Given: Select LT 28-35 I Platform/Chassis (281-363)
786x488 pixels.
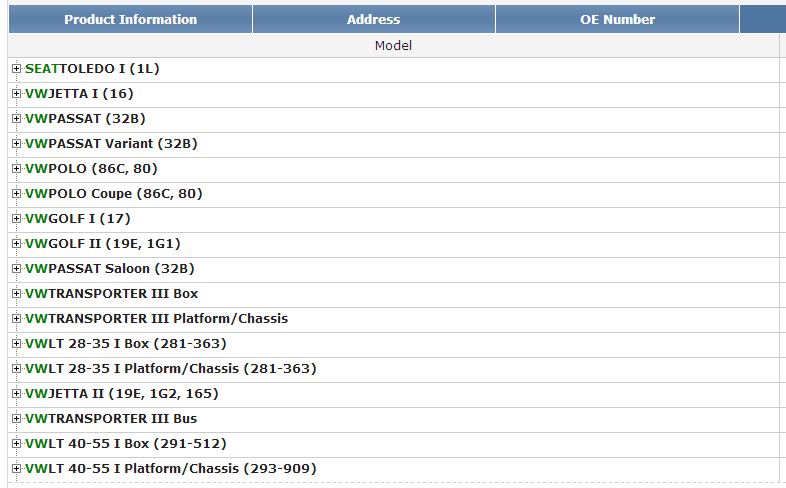Looking at the screenshot, I should 170,369.
